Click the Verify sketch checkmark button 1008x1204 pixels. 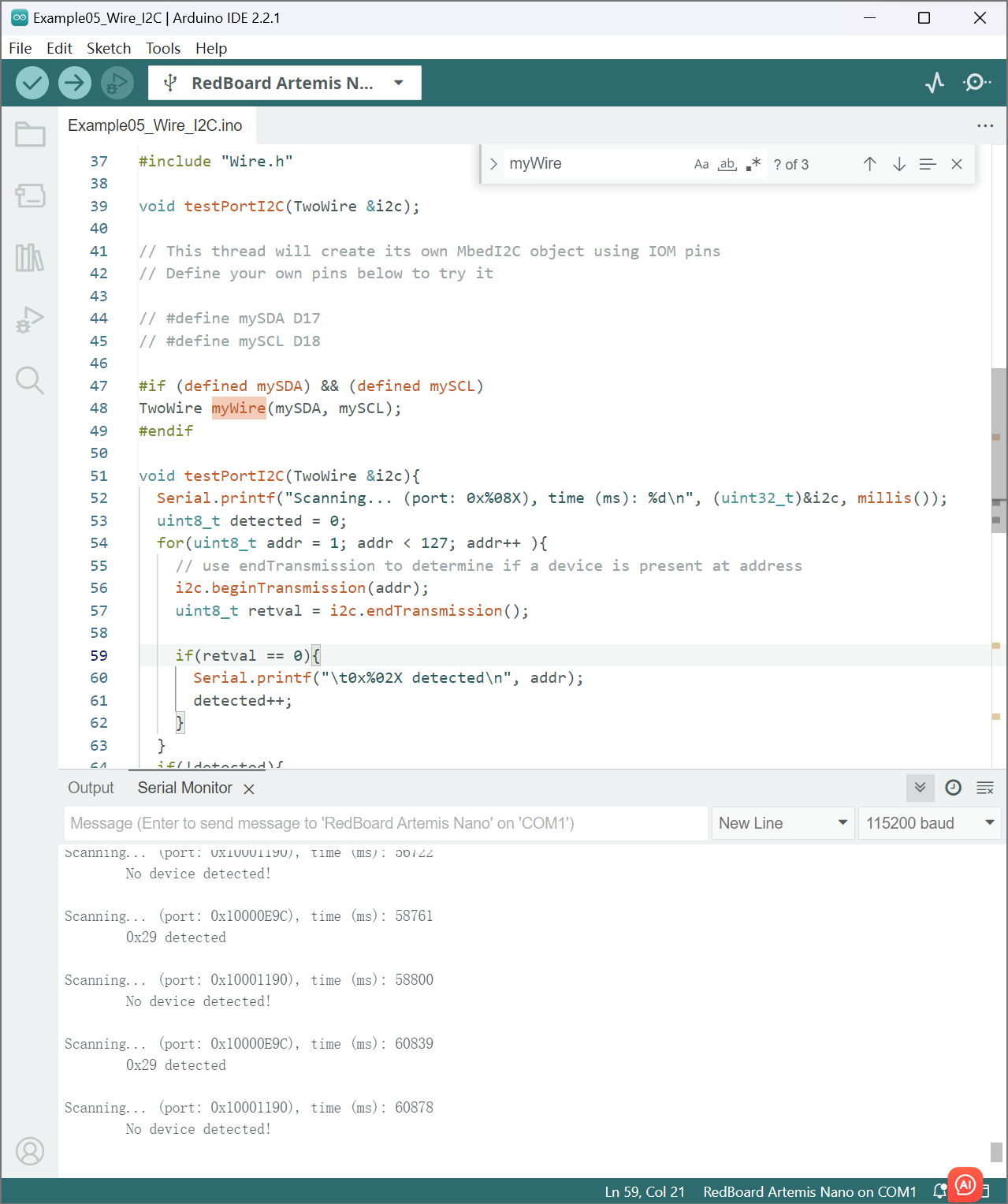coord(32,83)
